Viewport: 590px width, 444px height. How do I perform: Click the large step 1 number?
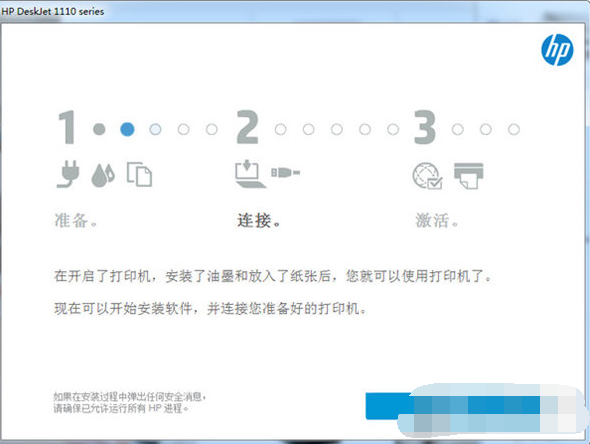pos(67,127)
